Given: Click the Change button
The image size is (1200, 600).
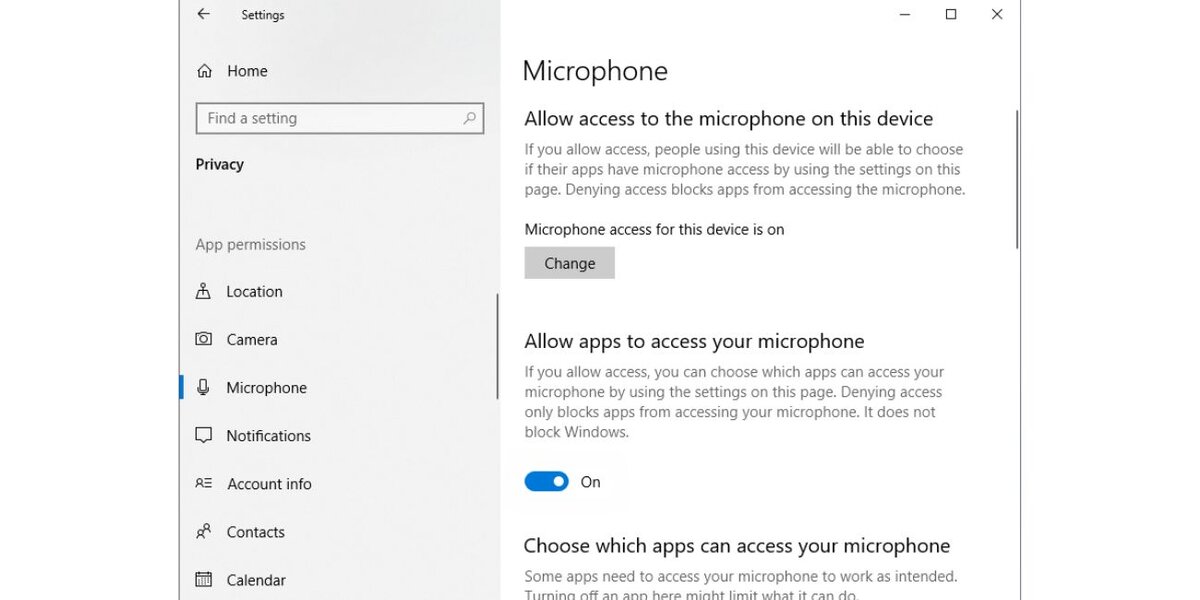Looking at the screenshot, I should [x=570, y=263].
